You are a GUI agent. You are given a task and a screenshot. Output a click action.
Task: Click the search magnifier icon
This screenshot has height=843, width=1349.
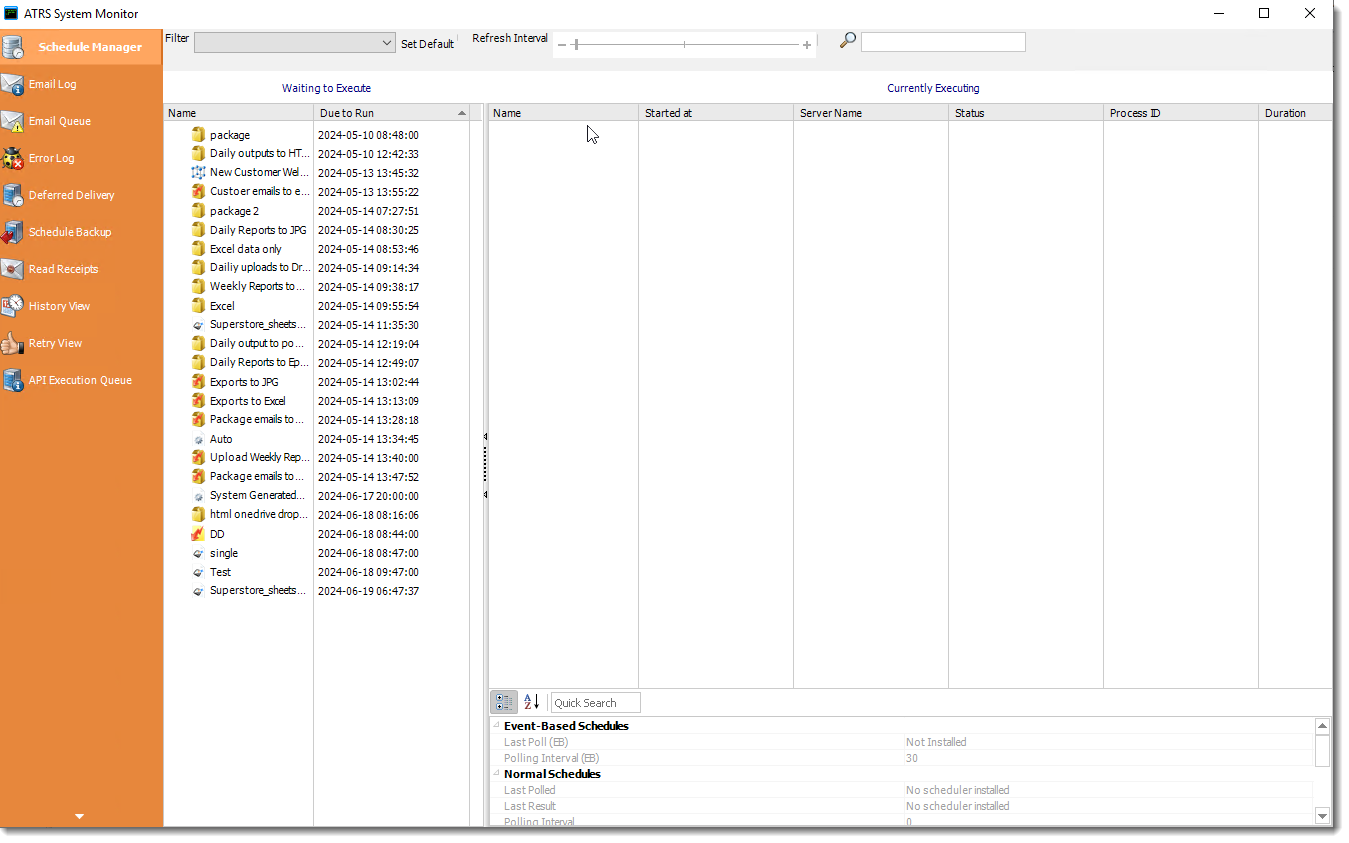click(x=847, y=41)
